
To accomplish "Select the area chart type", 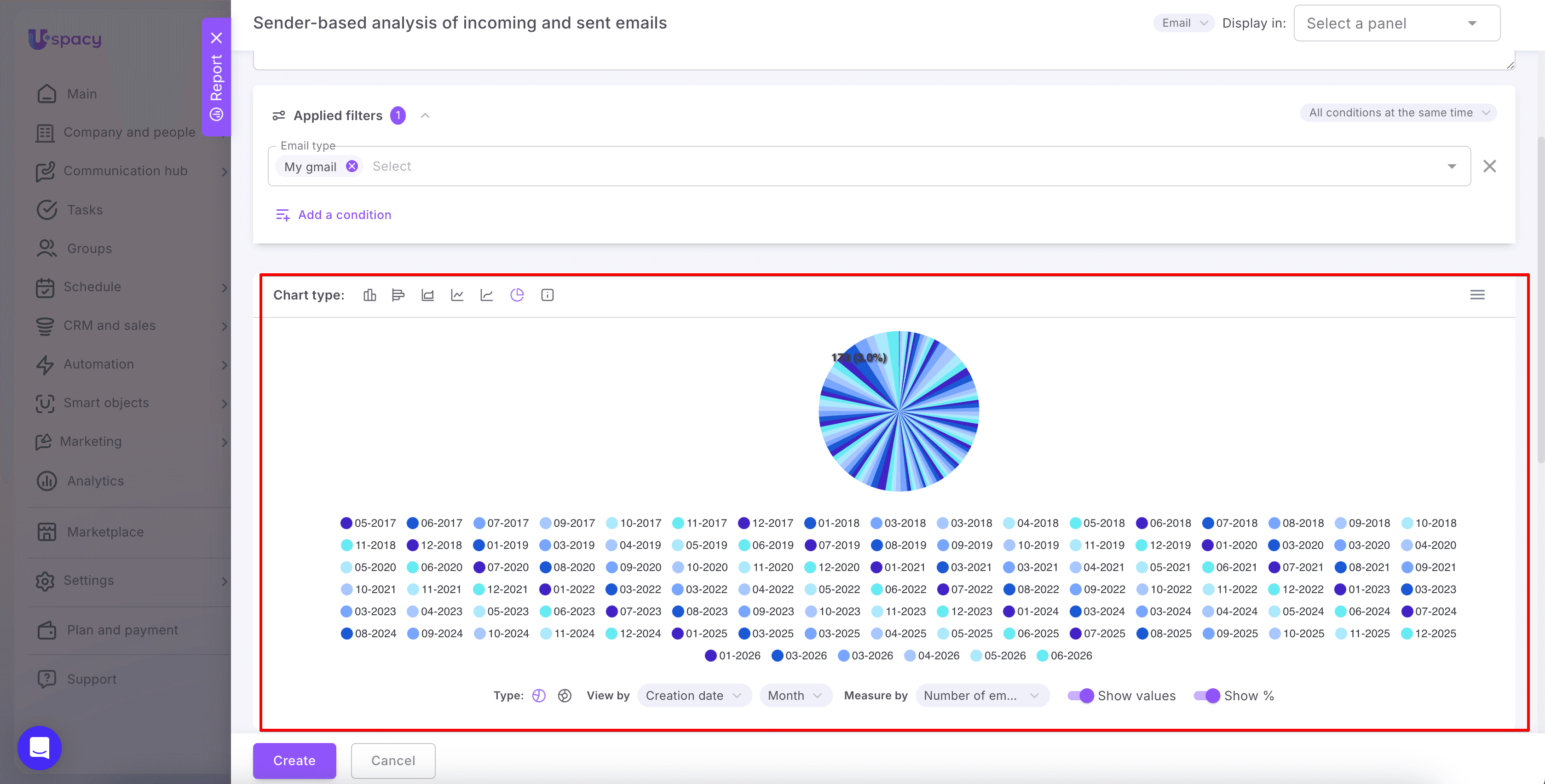I will coord(427,294).
